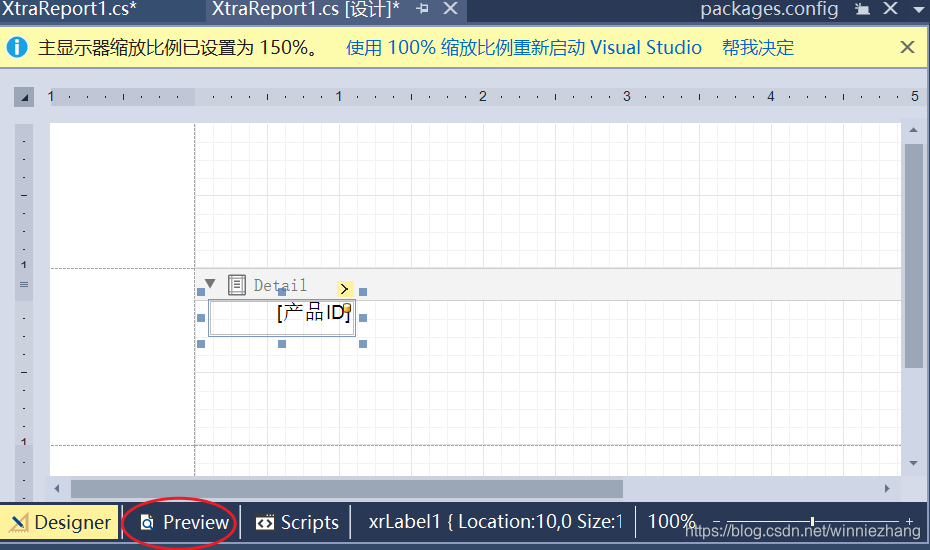Click the 帮我决定 link
This screenshot has height=550, width=930.
click(758, 47)
